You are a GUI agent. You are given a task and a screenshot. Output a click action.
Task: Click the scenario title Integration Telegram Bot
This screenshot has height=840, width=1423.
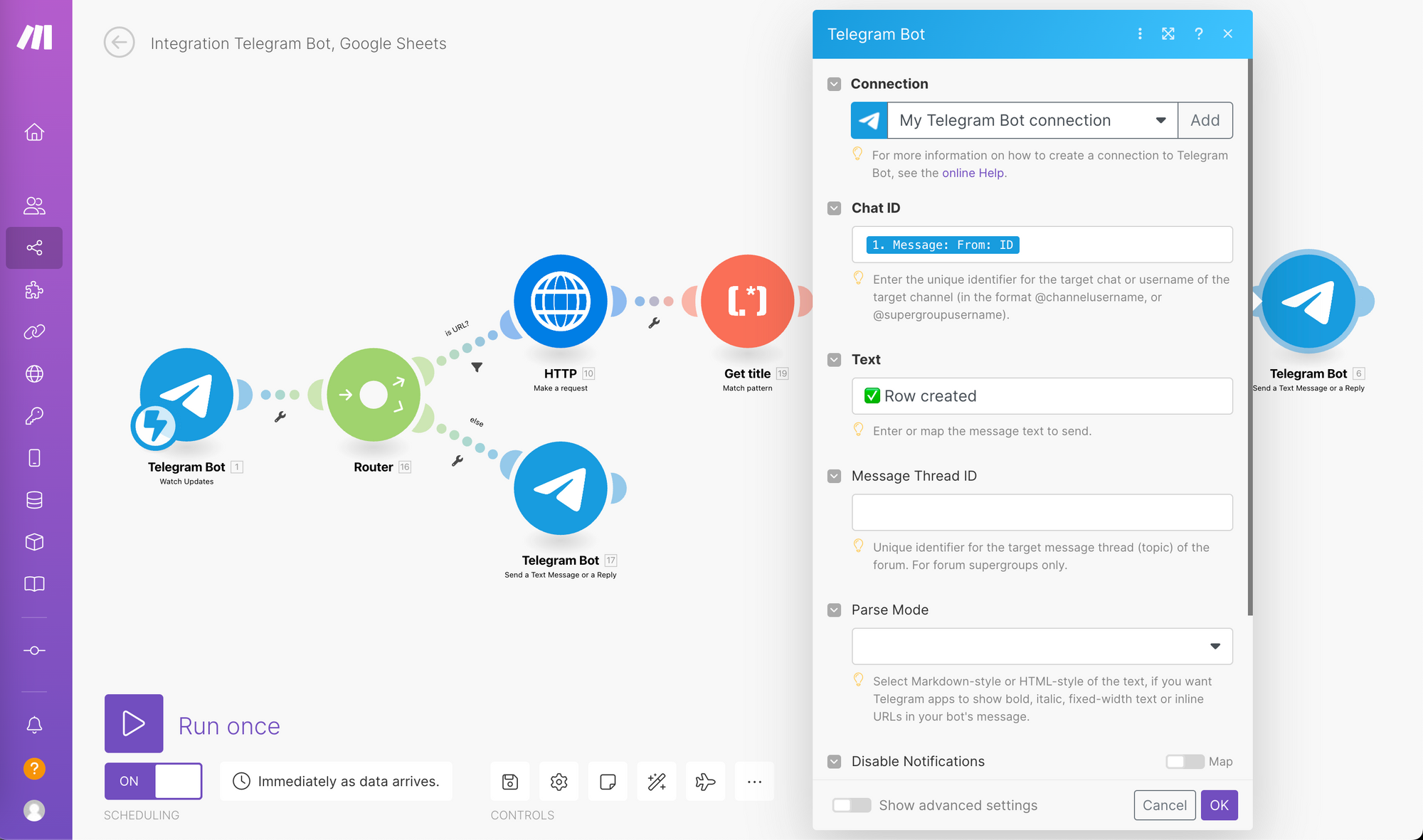pos(299,43)
